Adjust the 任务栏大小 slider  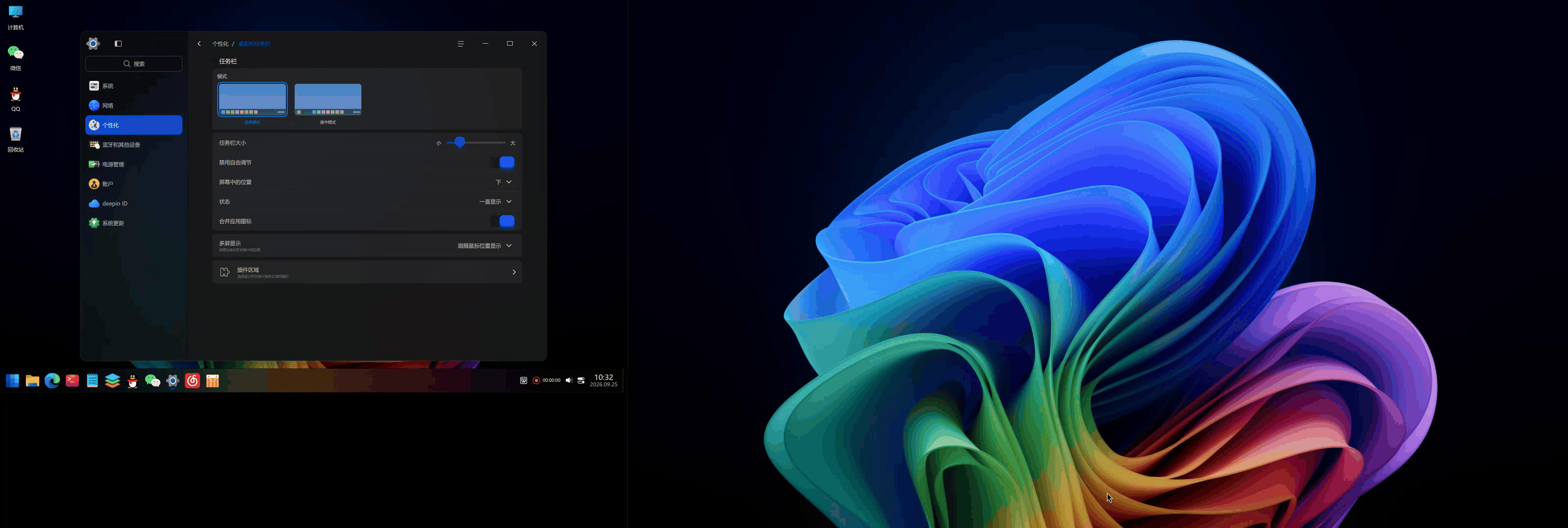coord(476,142)
